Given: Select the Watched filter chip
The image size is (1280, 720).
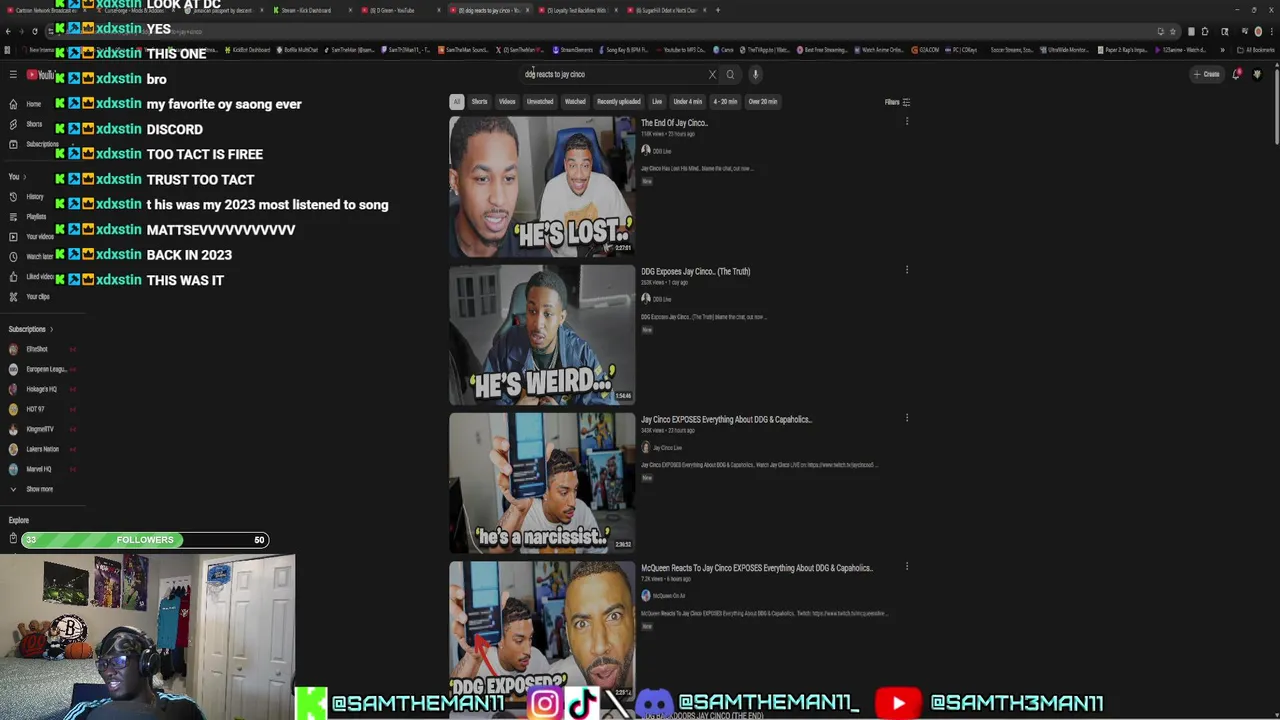Looking at the screenshot, I should 575,101.
